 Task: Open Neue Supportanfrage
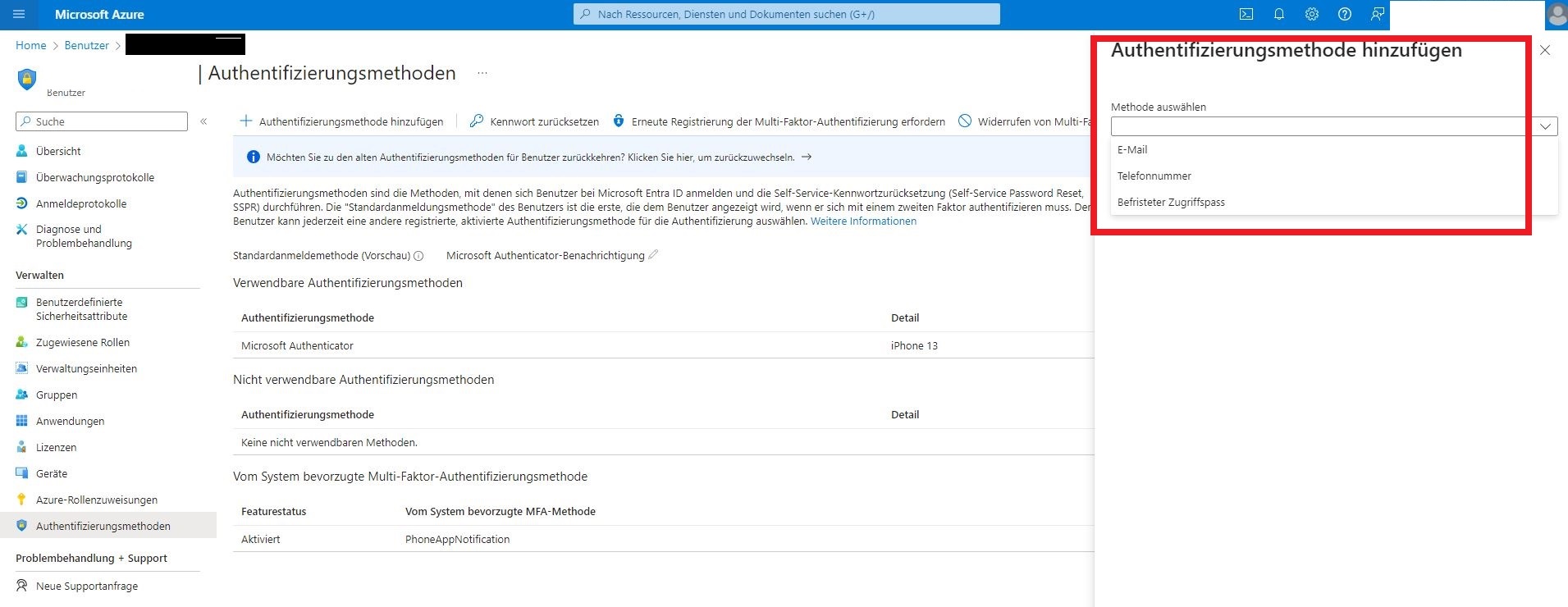[x=87, y=586]
